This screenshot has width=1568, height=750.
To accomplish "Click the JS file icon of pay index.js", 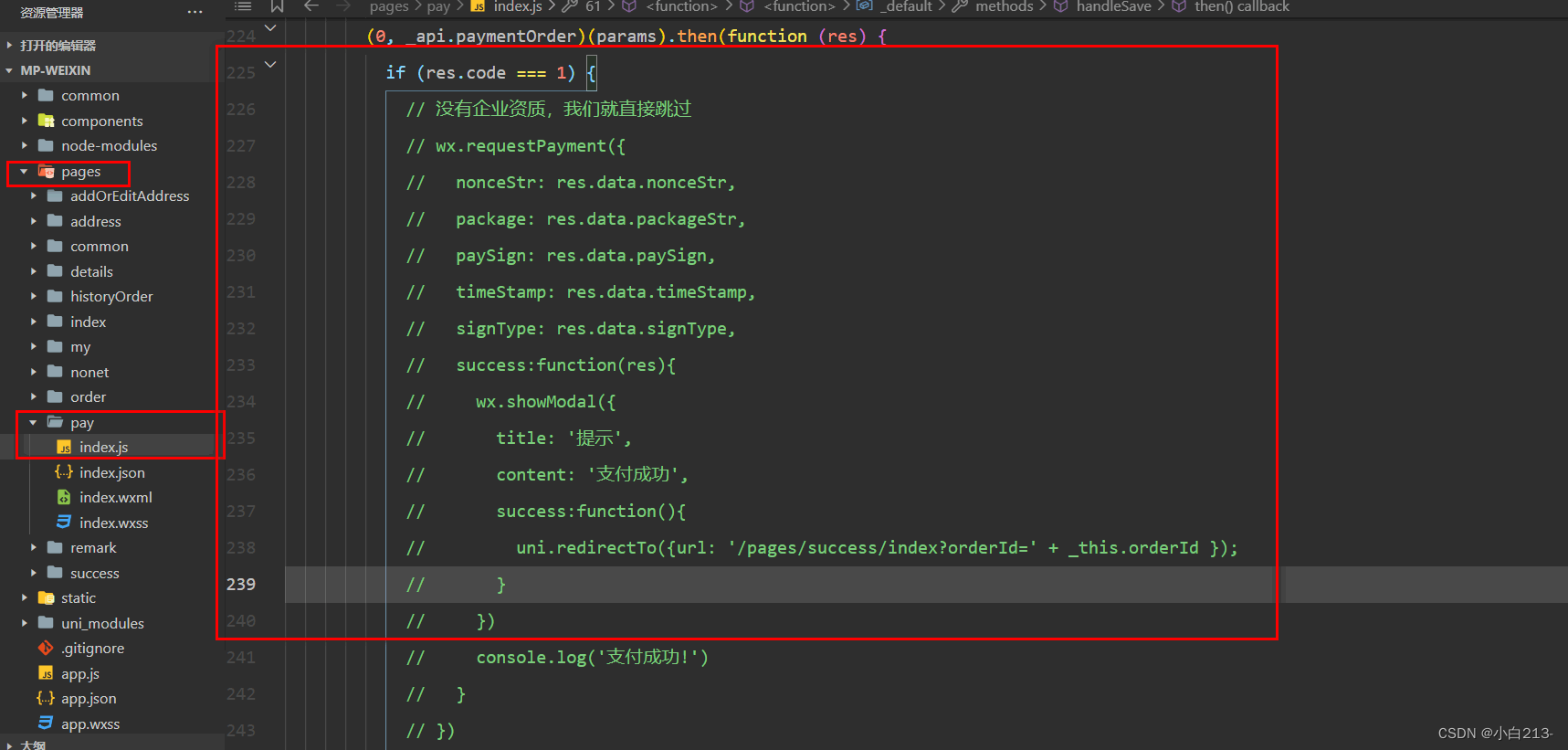I will click(64, 448).
